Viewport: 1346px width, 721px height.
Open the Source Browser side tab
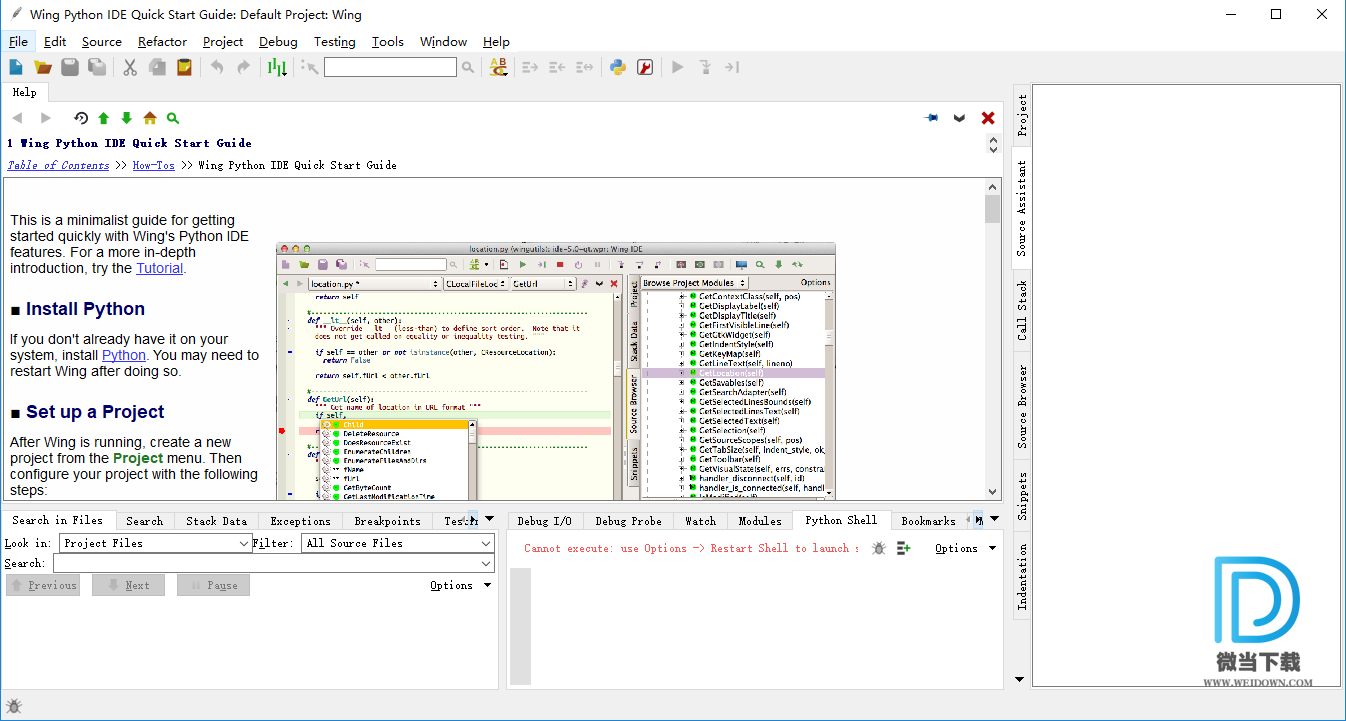[x=1022, y=407]
